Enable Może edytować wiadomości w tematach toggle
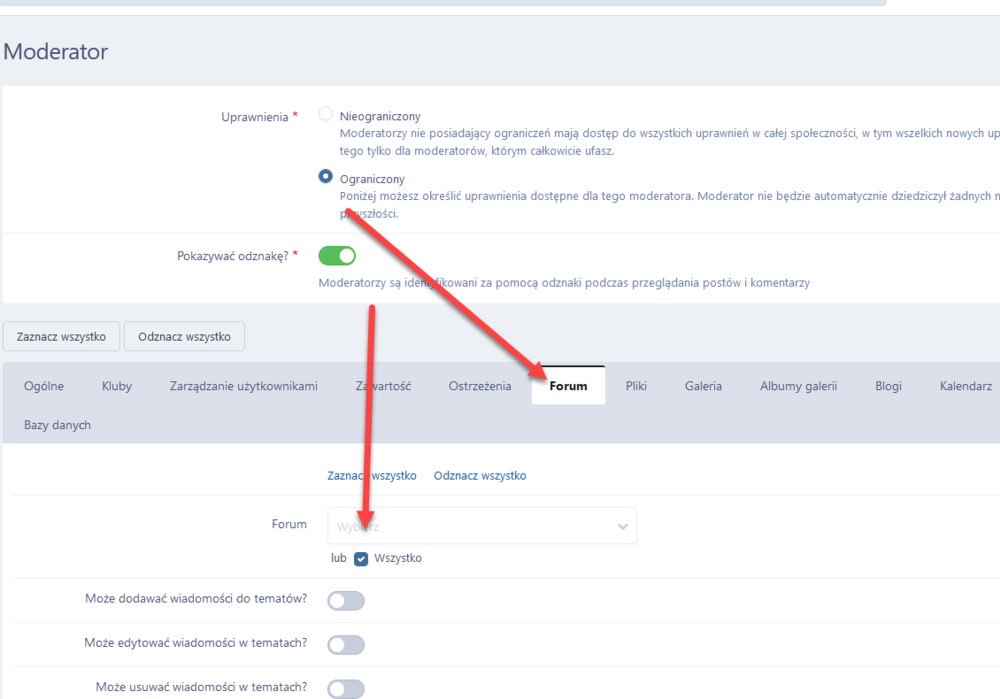The height and width of the screenshot is (699, 1000). pyautogui.click(x=346, y=645)
